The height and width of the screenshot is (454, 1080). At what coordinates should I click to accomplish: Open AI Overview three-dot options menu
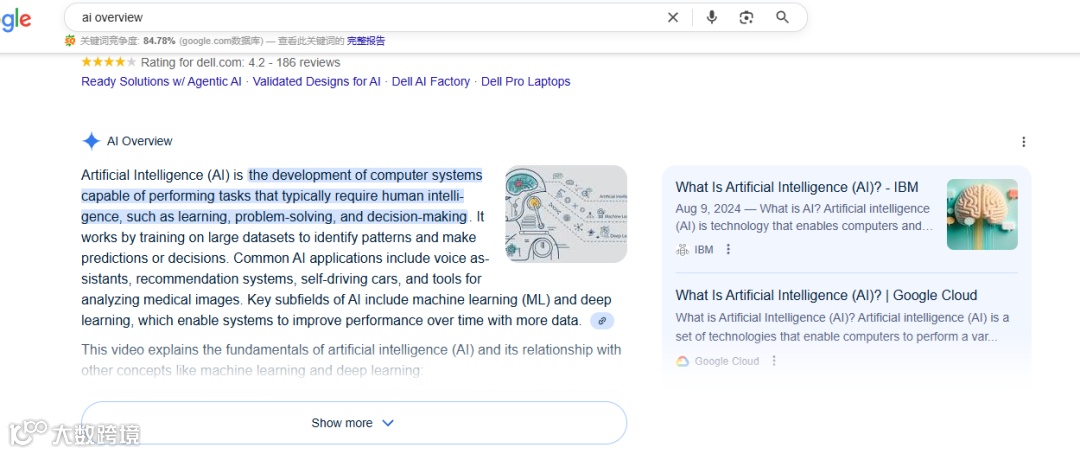(x=1024, y=142)
